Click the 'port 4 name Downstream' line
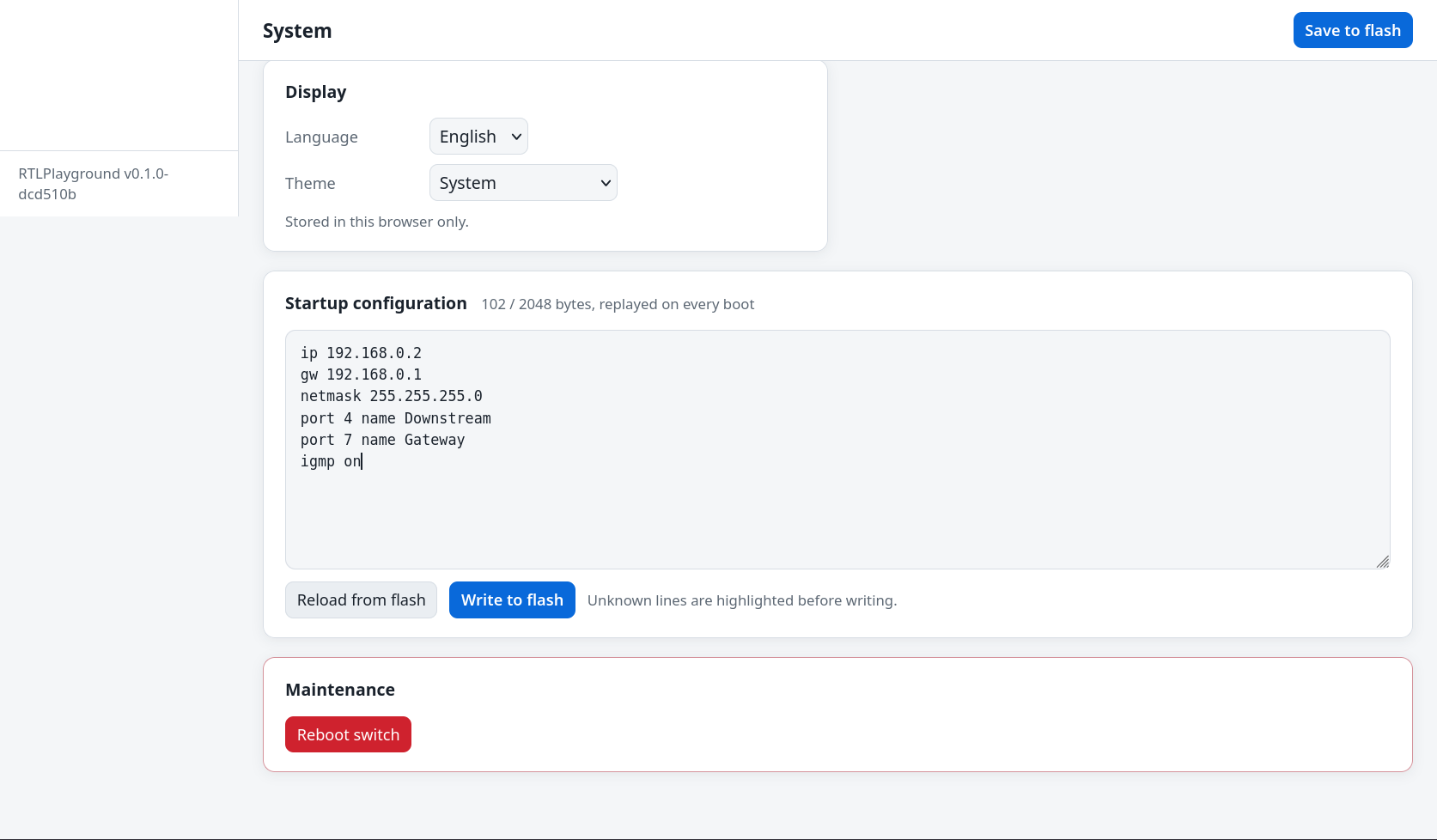The height and width of the screenshot is (840, 1437). coord(396,418)
